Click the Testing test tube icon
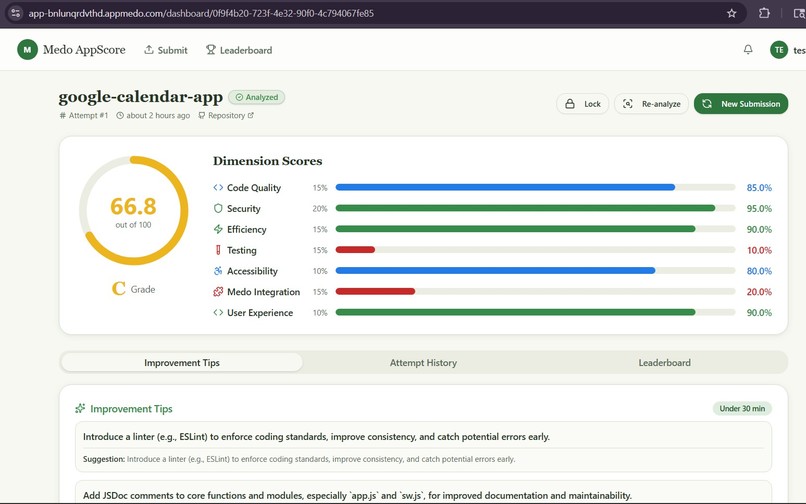This screenshot has width=806, height=504. click(x=218, y=250)
